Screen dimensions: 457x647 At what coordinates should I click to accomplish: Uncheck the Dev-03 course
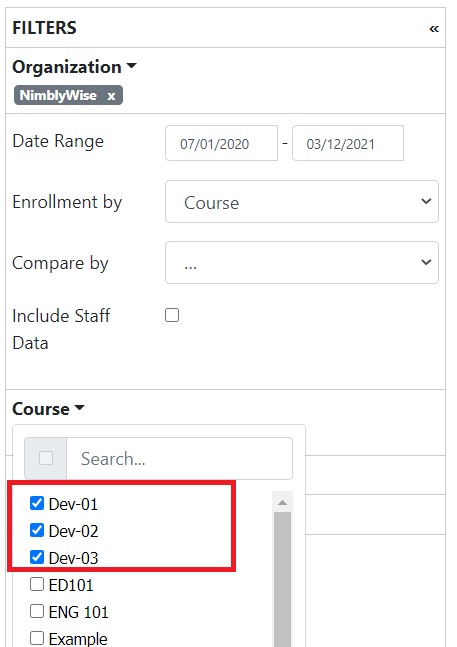pyautogui.click(x=37, y=557)
